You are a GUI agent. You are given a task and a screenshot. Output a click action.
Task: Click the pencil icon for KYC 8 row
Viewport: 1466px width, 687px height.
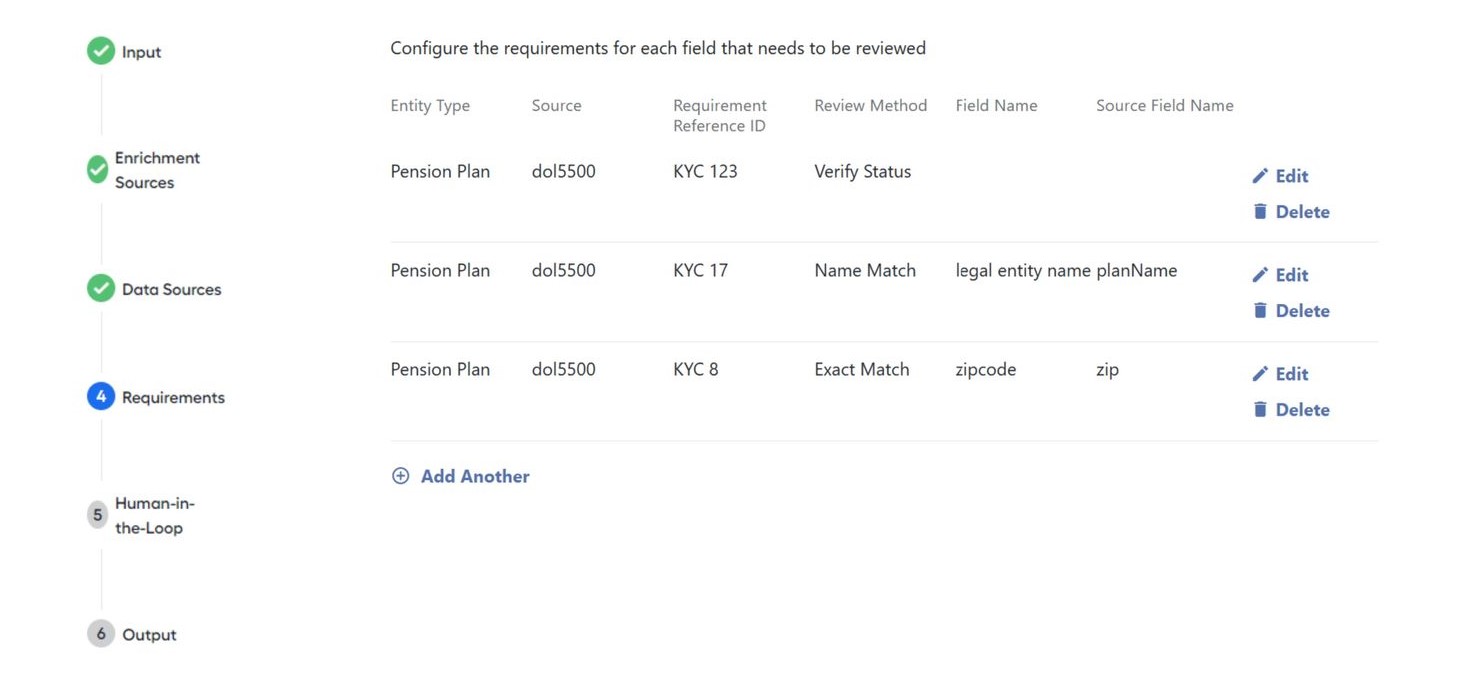pos(1260,374)
